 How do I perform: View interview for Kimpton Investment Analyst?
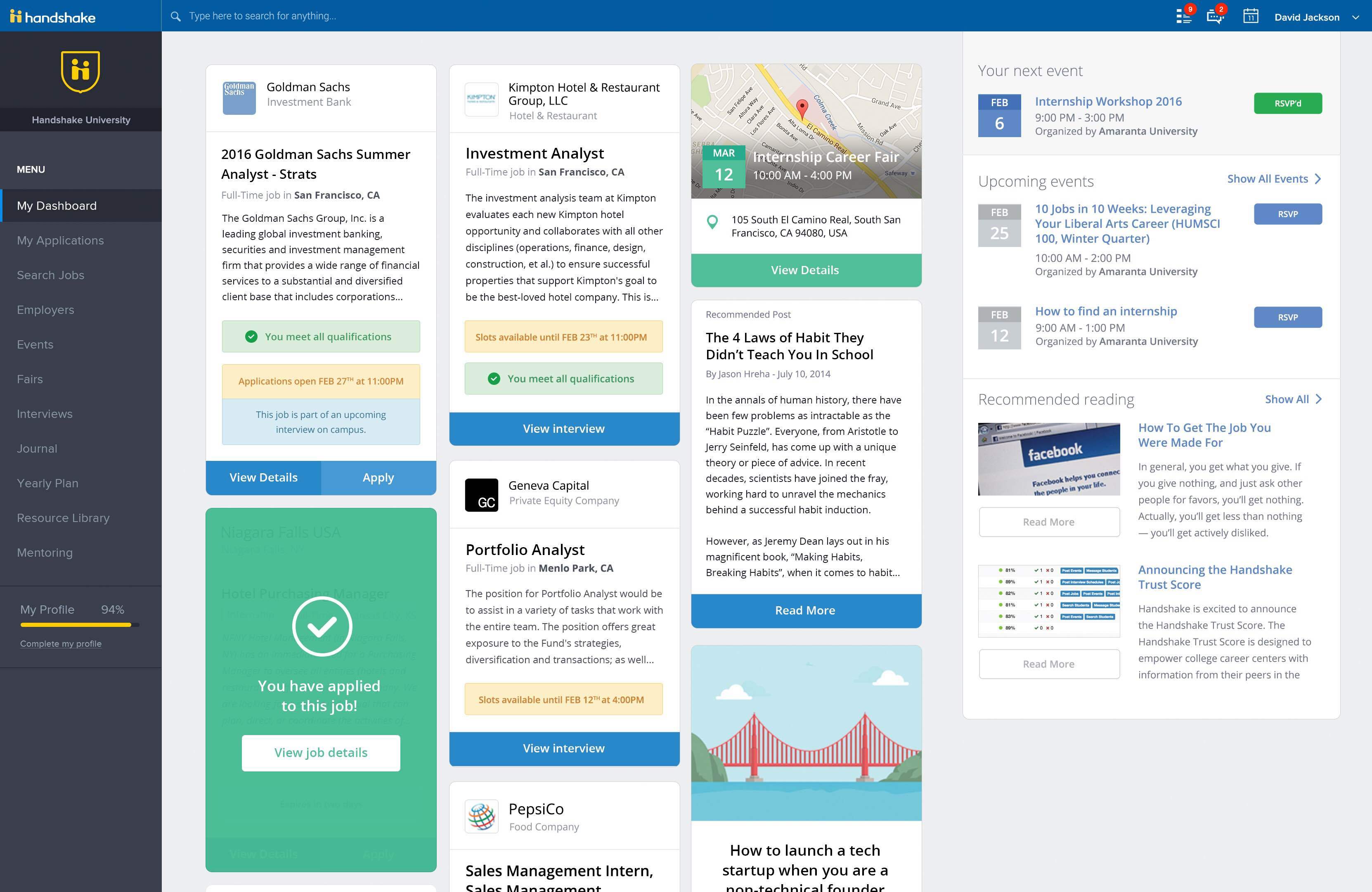coord(564,428)
